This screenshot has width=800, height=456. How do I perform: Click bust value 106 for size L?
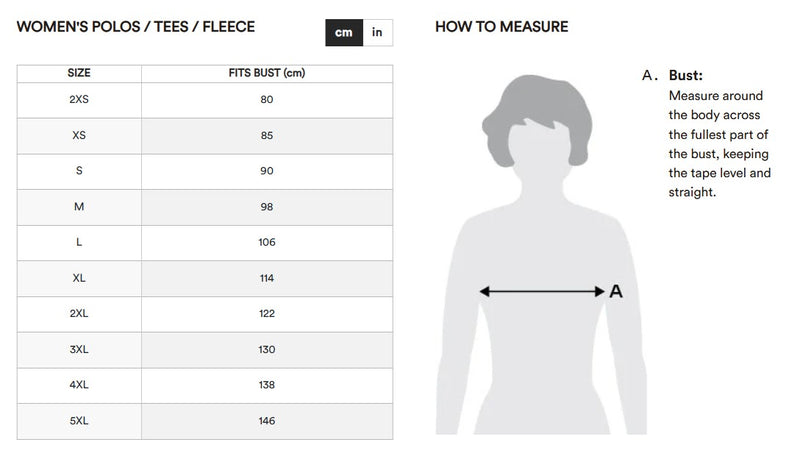coord(267,242)
